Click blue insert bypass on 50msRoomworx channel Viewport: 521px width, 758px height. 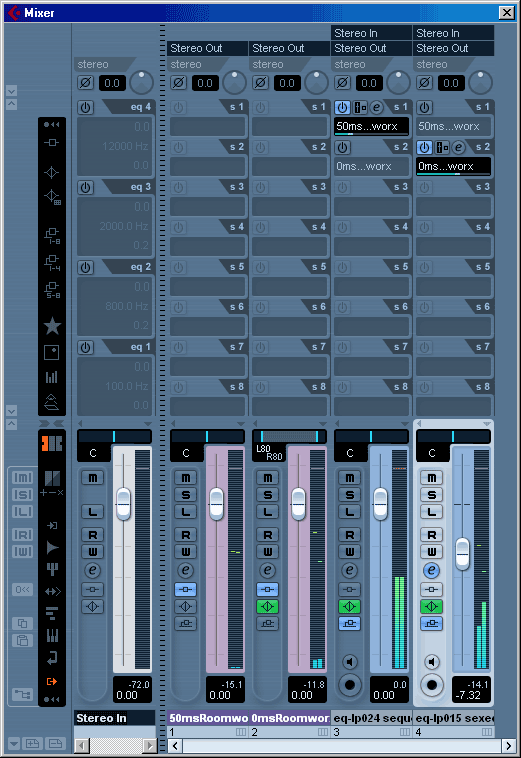[186, 589]
